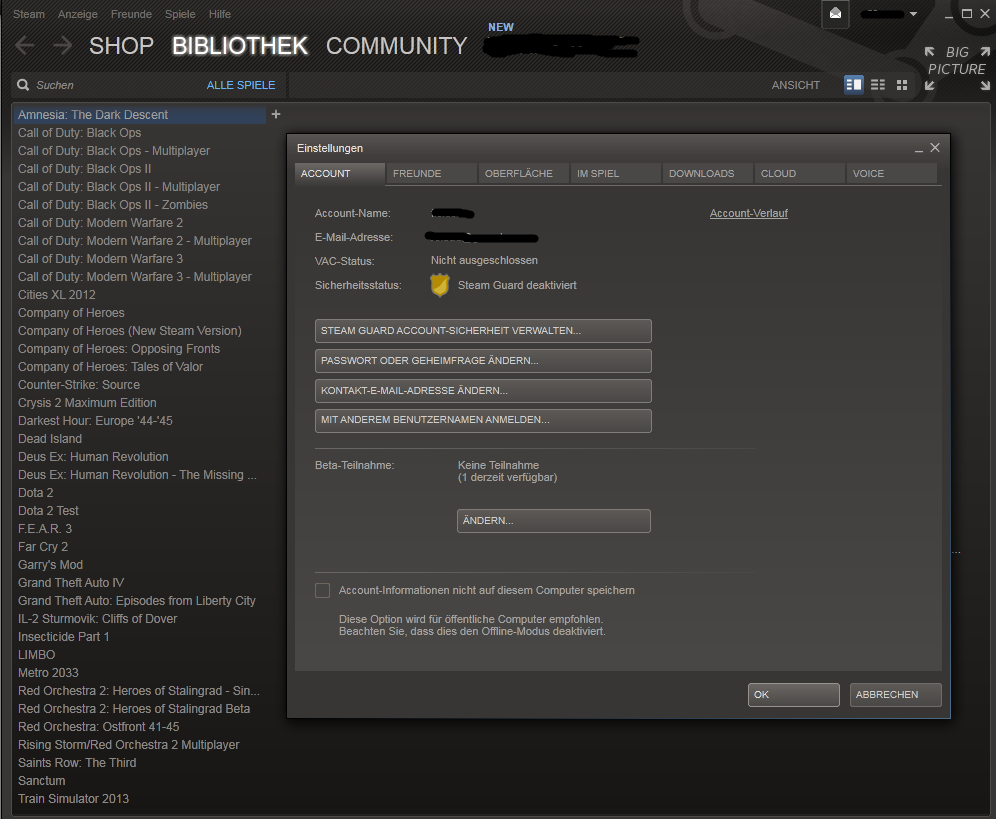Viewport: 996px width, 819px height.
Task: Select Amnesia: The Dark Descent in library
Action: click(140, 115)
